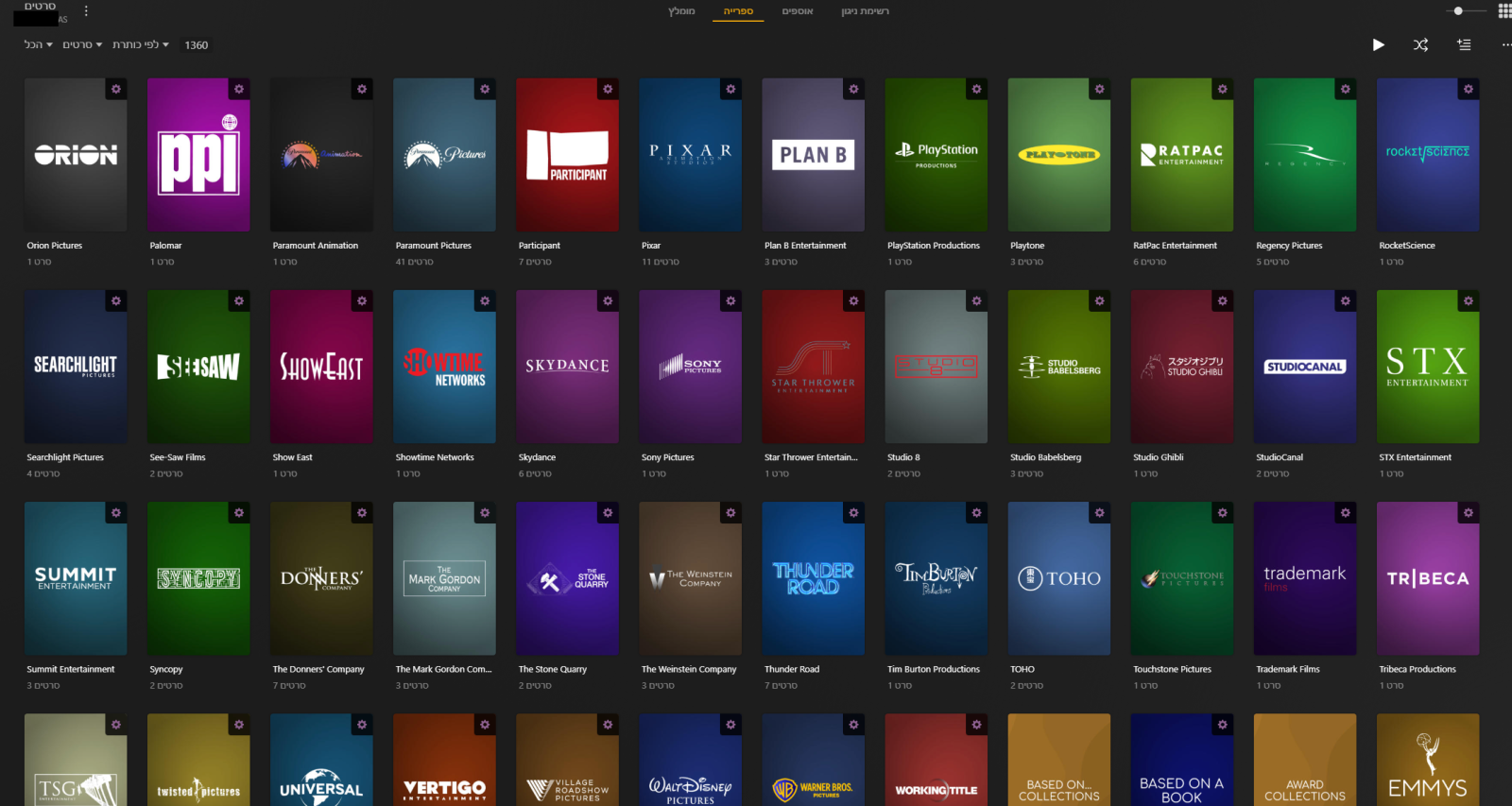Open the 'לפי כותרת' sort dropdown
The width and height of the screenshot is (1512, 806).
pyautogui.click(x=141, y=44)
